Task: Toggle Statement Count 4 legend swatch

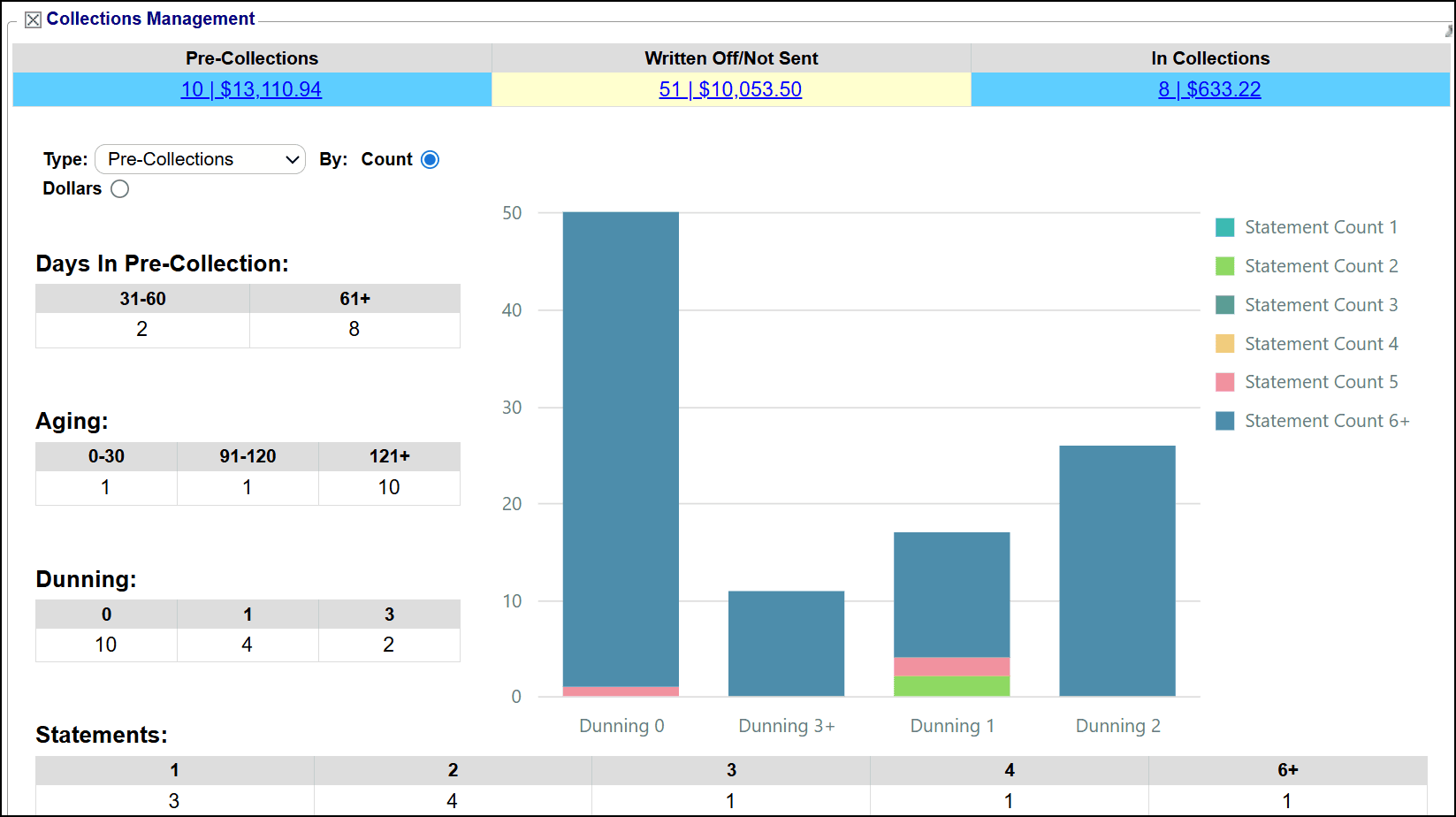Action: click(1224, 344)
